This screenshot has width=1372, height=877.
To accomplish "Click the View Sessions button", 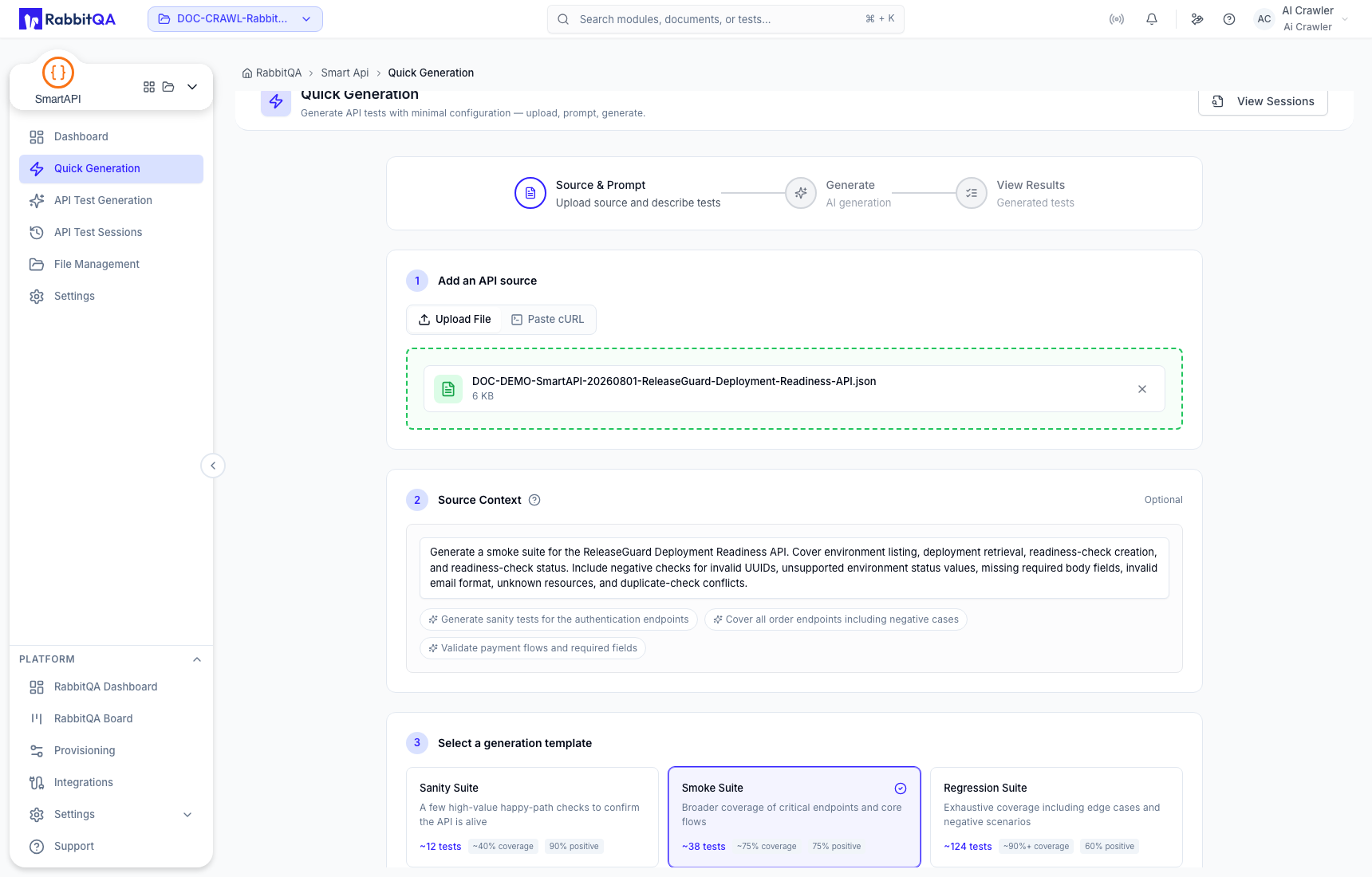I will 1263,101.
